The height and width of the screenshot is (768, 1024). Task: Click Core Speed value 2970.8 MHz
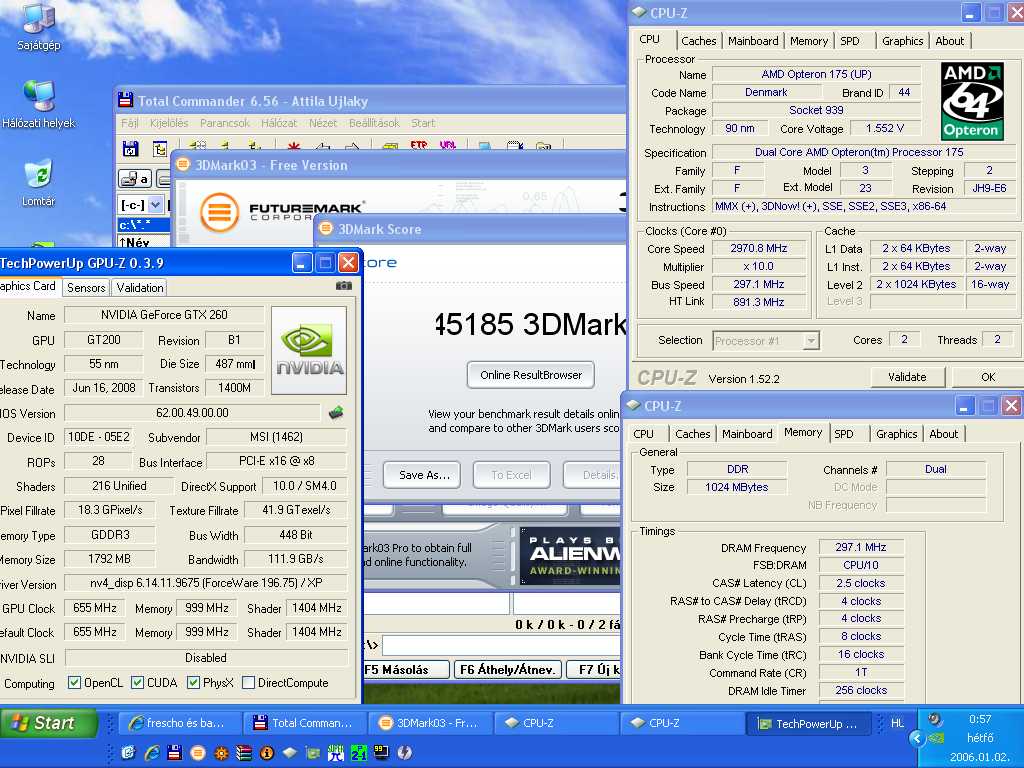click(x=758, y=248)
